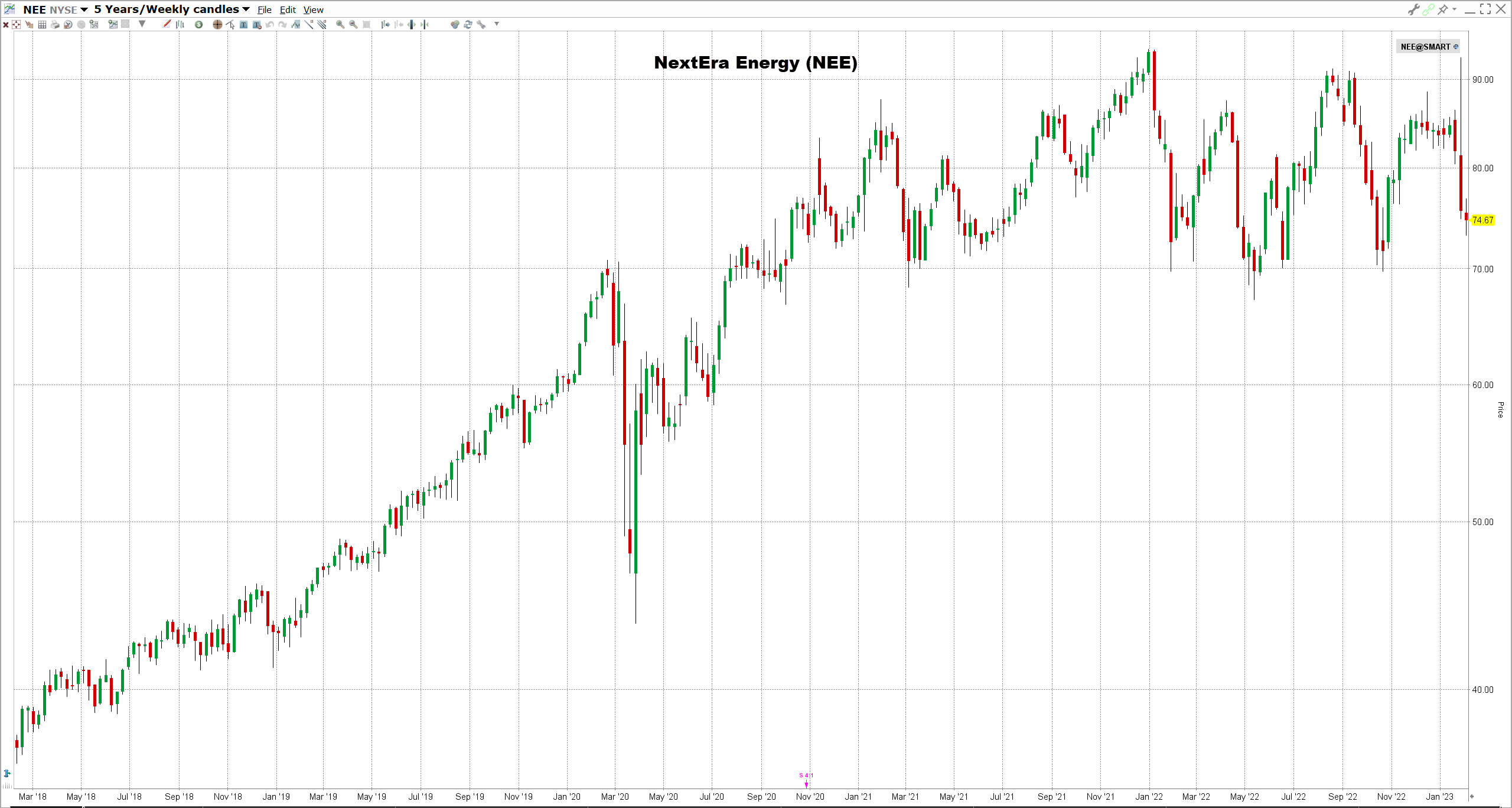
Task: Click the magenta split marker near Nov '20
Action: 806,784
